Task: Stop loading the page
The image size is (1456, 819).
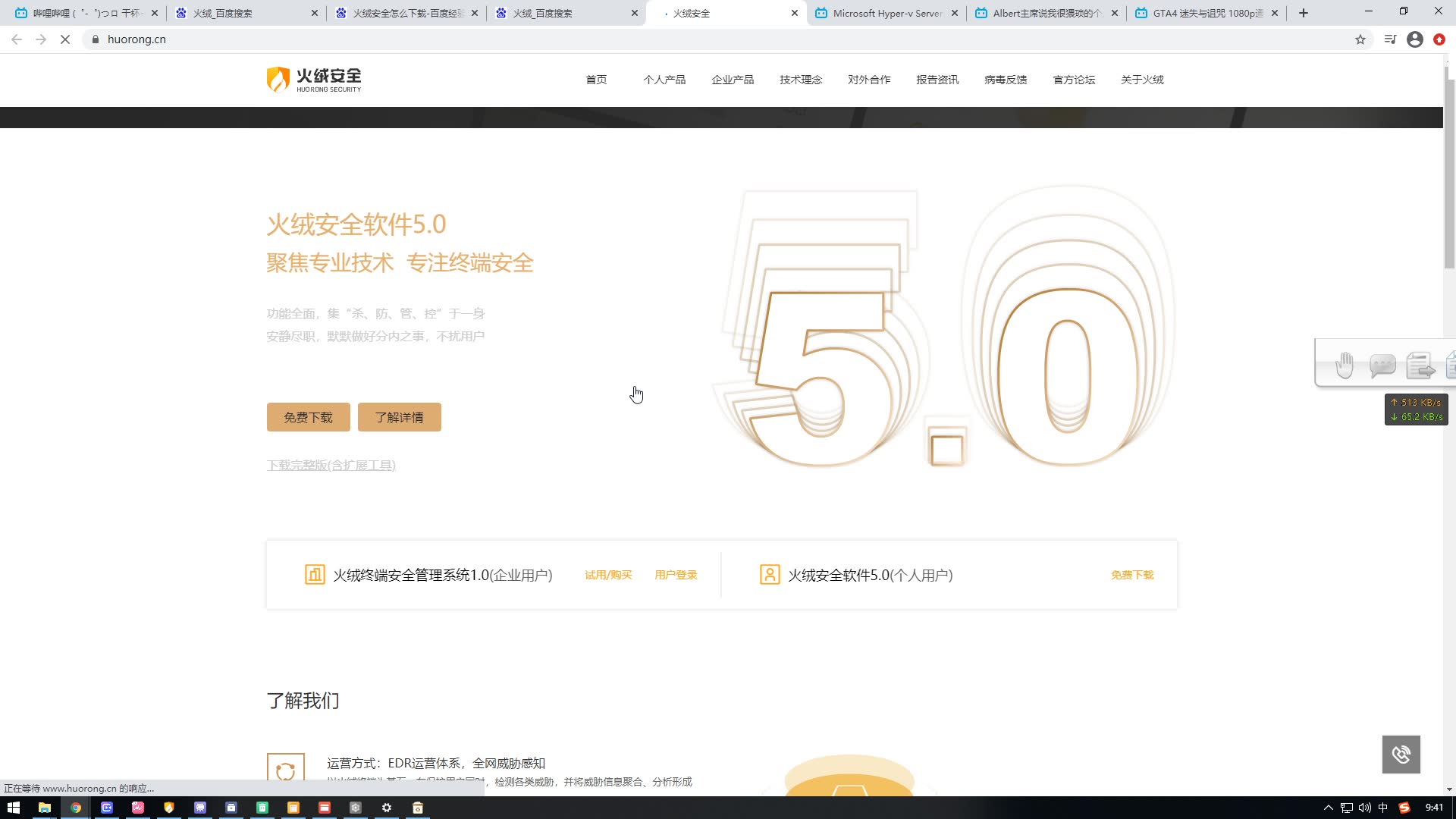Action: click(x=65, y=39)
